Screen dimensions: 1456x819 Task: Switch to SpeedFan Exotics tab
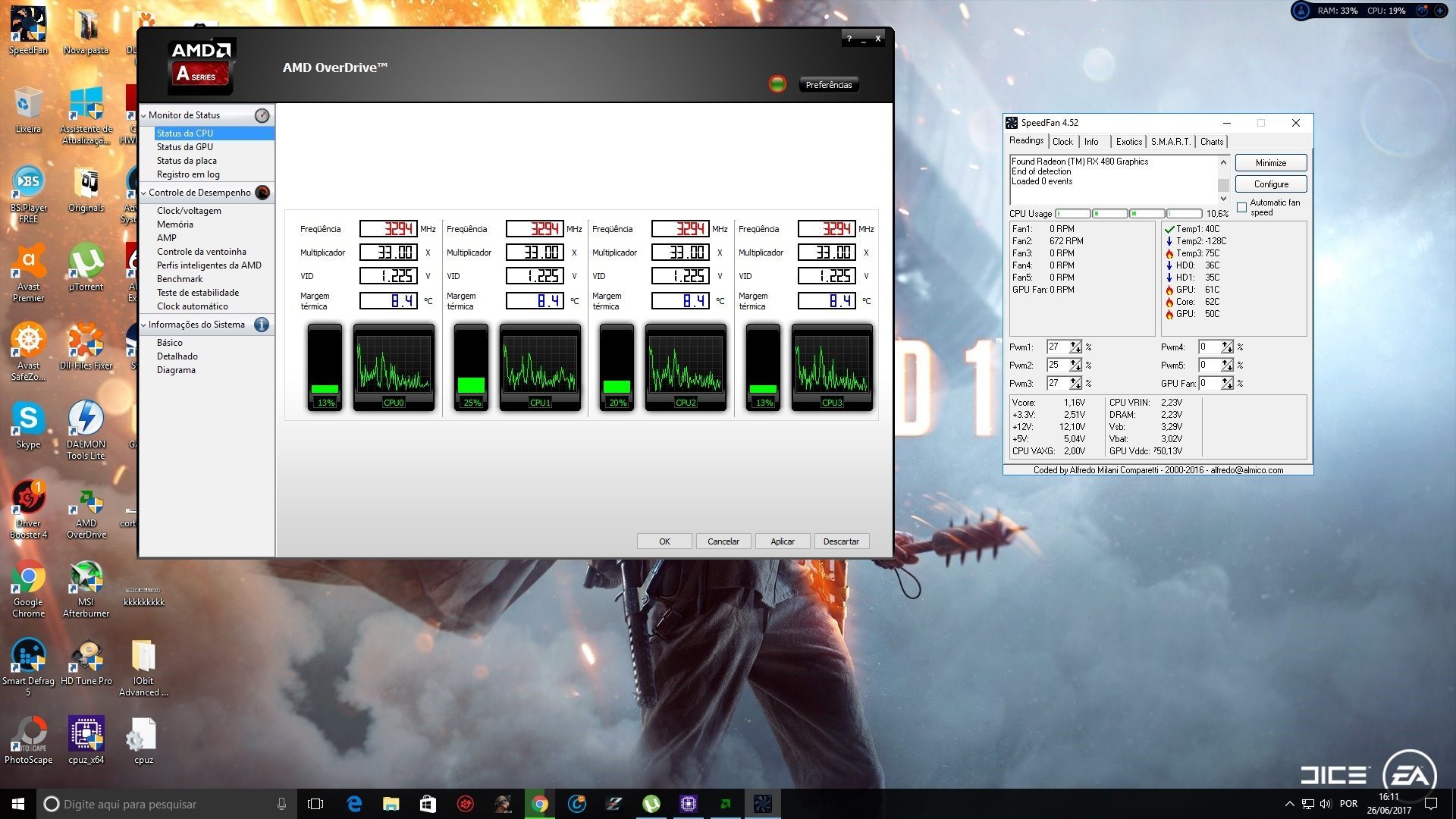coord(1128,142)
